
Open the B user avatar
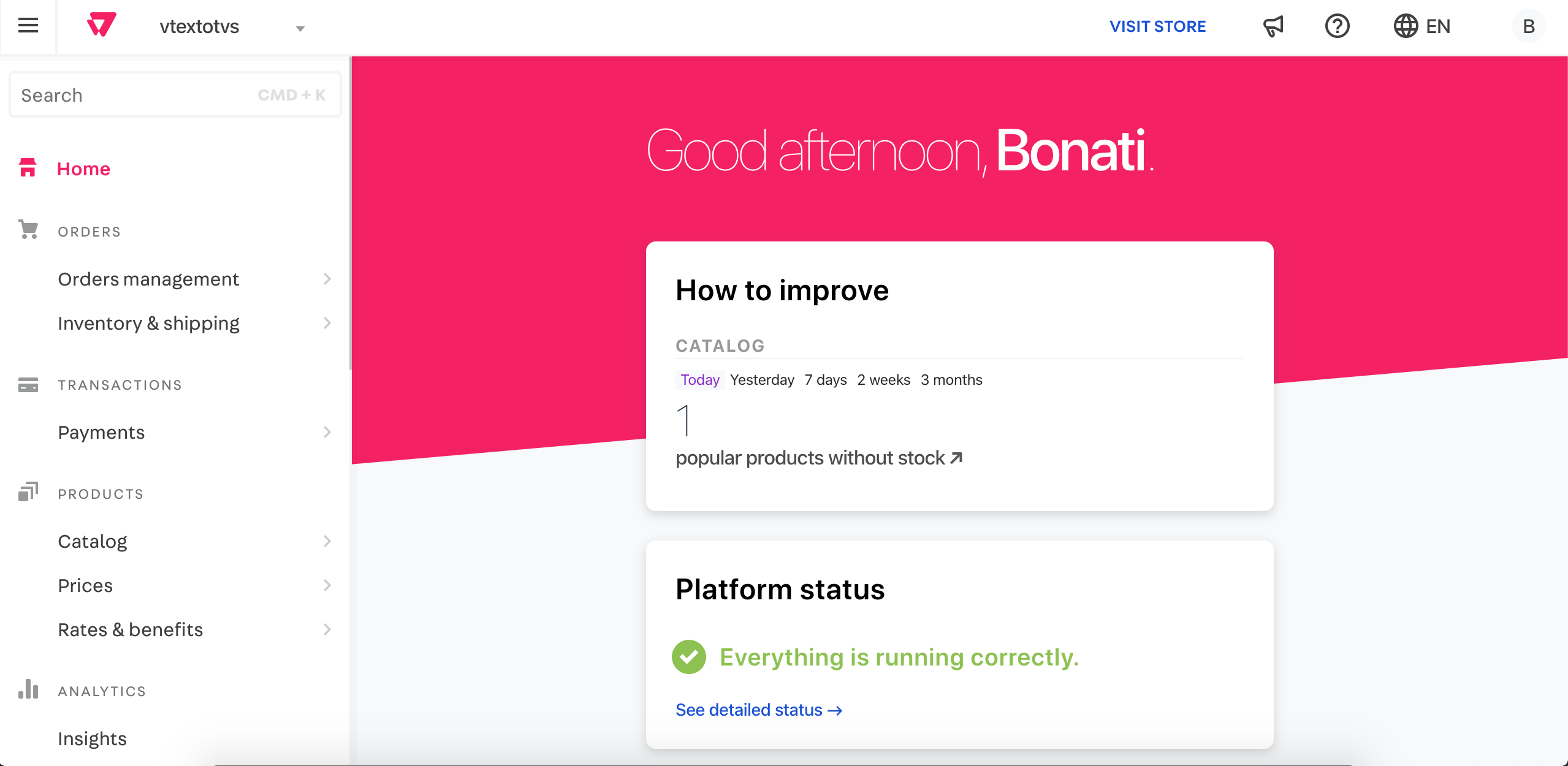pos(1528,26)
